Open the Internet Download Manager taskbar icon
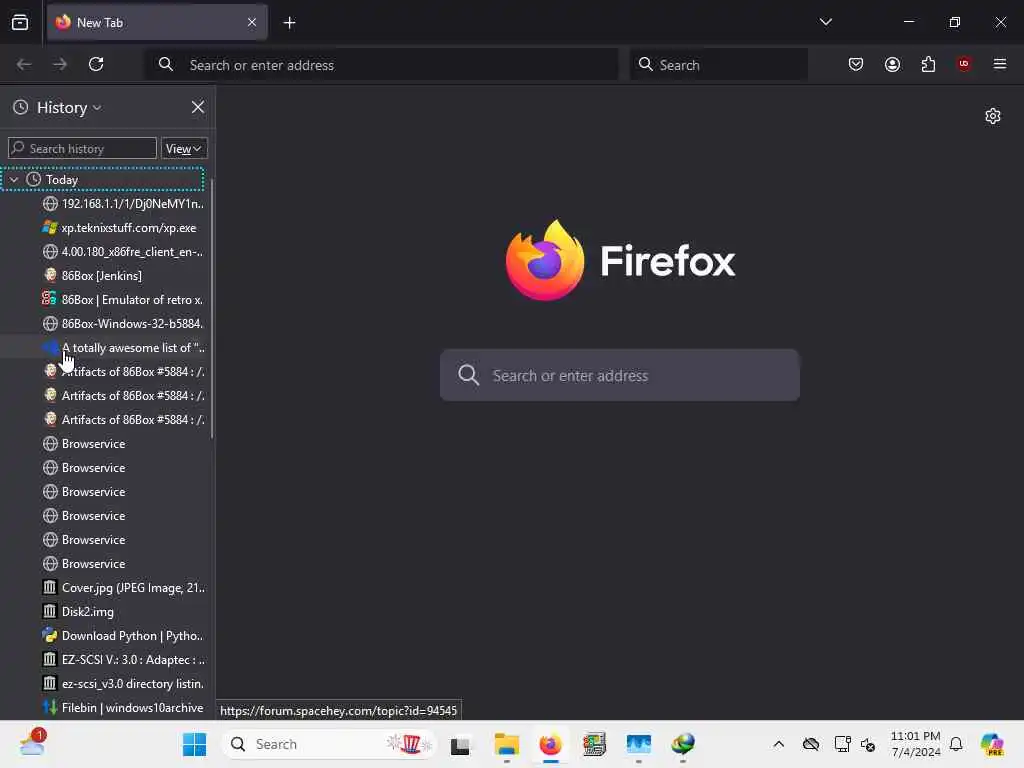 [682, 744]
